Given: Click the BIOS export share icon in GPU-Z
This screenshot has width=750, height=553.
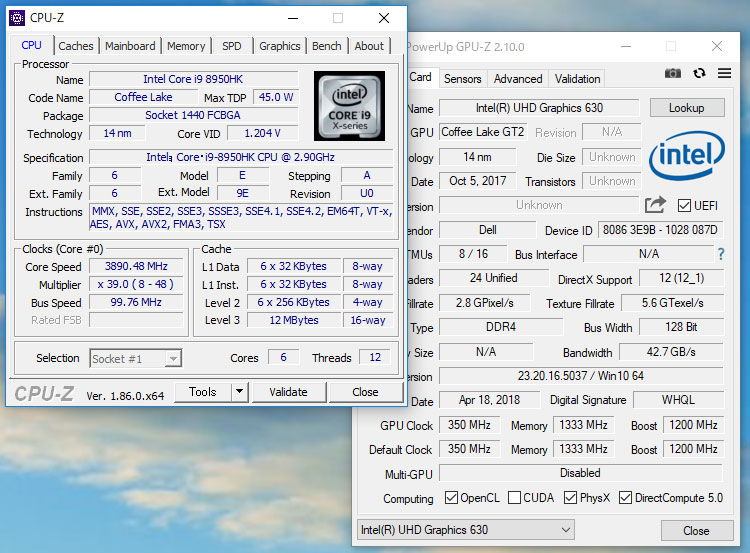Looking at the screenshot, I should coord(655,205).
